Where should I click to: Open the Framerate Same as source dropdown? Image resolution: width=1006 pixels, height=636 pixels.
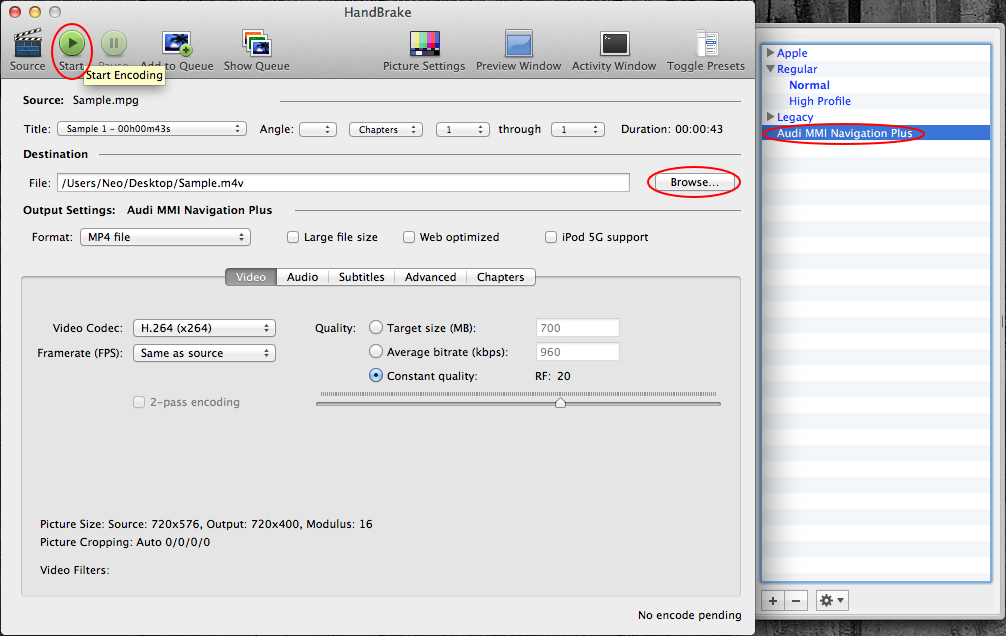pyautogui.click(x=204, y=353)
